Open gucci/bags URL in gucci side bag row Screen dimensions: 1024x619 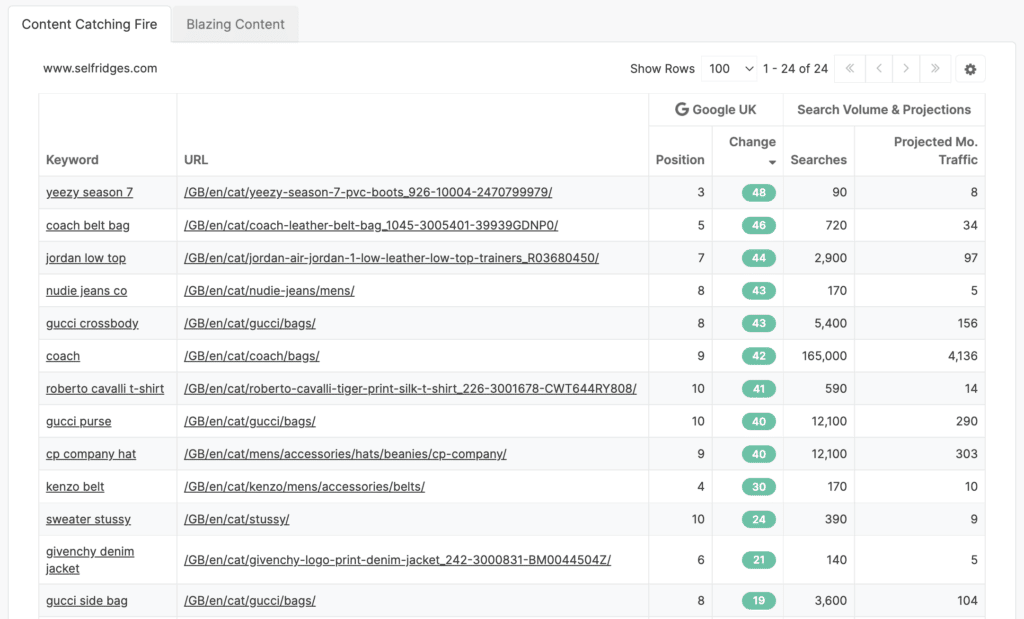coord(249,601)
